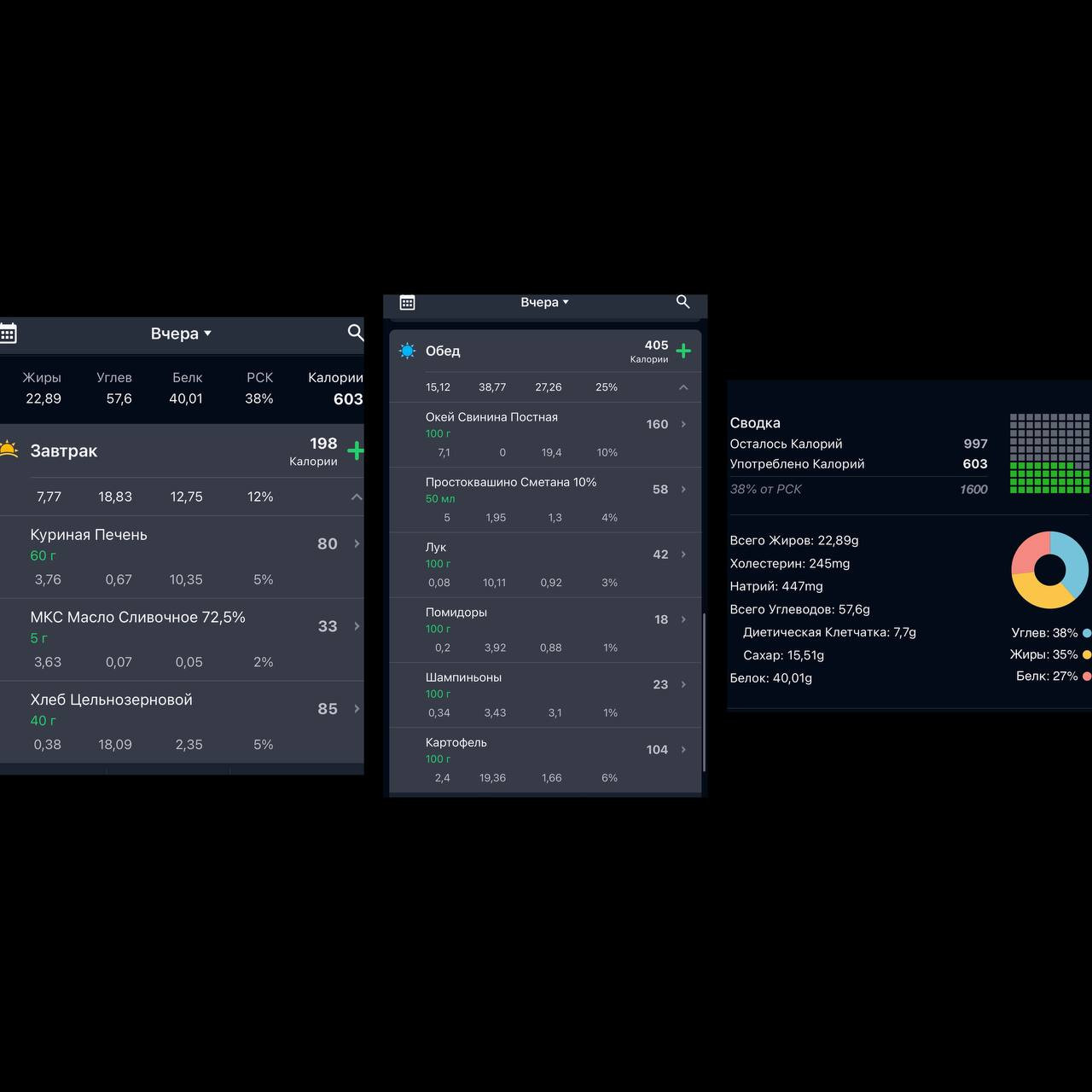This screenshot has width=1092, height=1092.
Task: Click the Завтрак sunrise icon
Action: pos(9,450)
